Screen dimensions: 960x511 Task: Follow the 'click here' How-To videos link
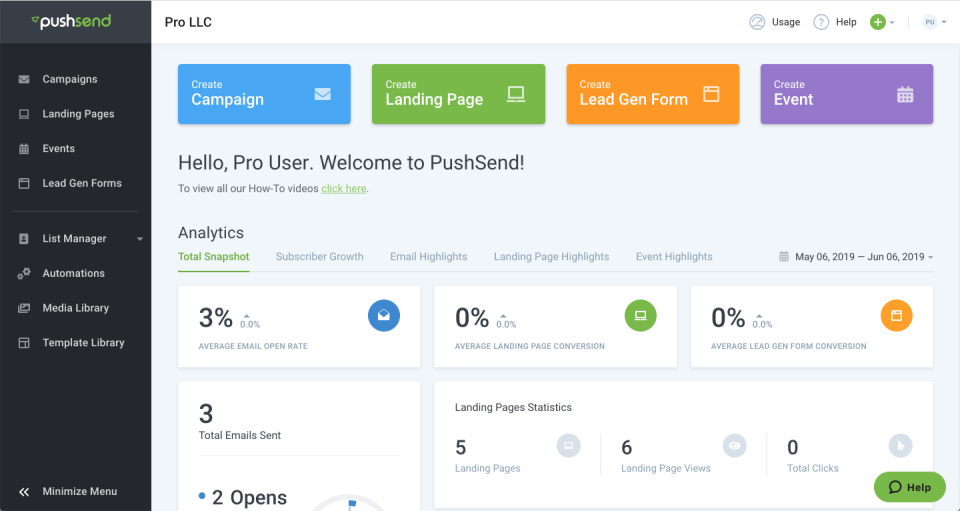click(343, 188)
